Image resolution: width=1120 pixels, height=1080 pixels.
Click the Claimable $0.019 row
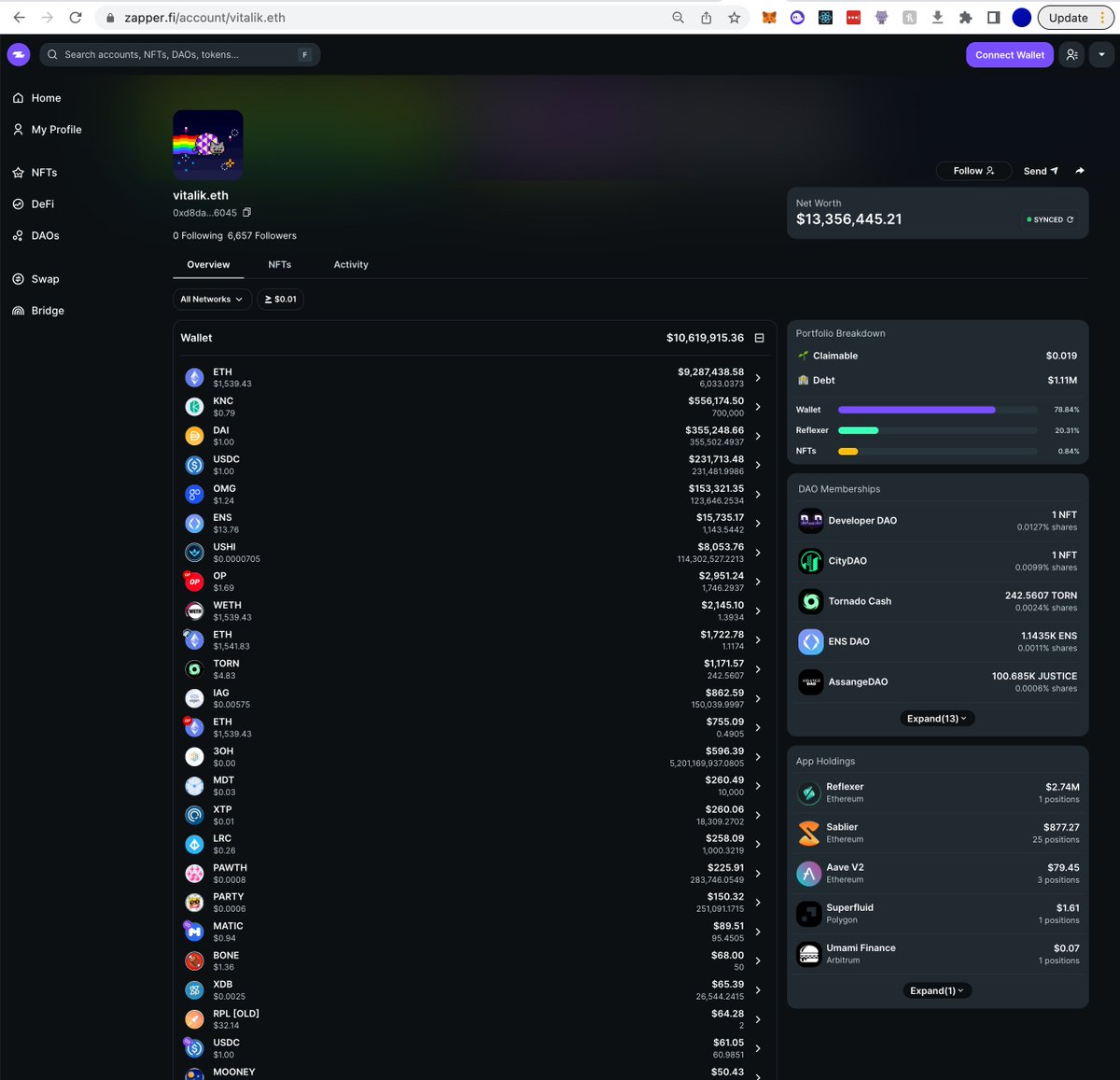click(x=937, y=356)
